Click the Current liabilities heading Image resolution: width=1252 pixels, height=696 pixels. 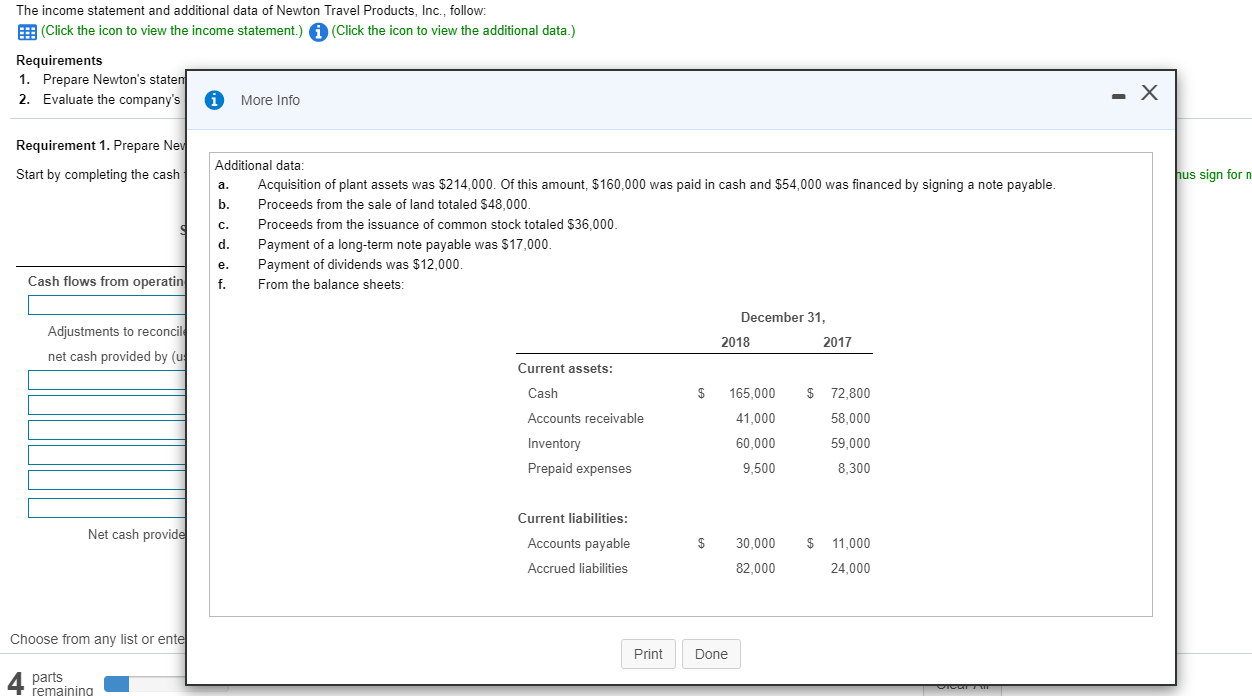pyautogui.click(x=573, y=519)
